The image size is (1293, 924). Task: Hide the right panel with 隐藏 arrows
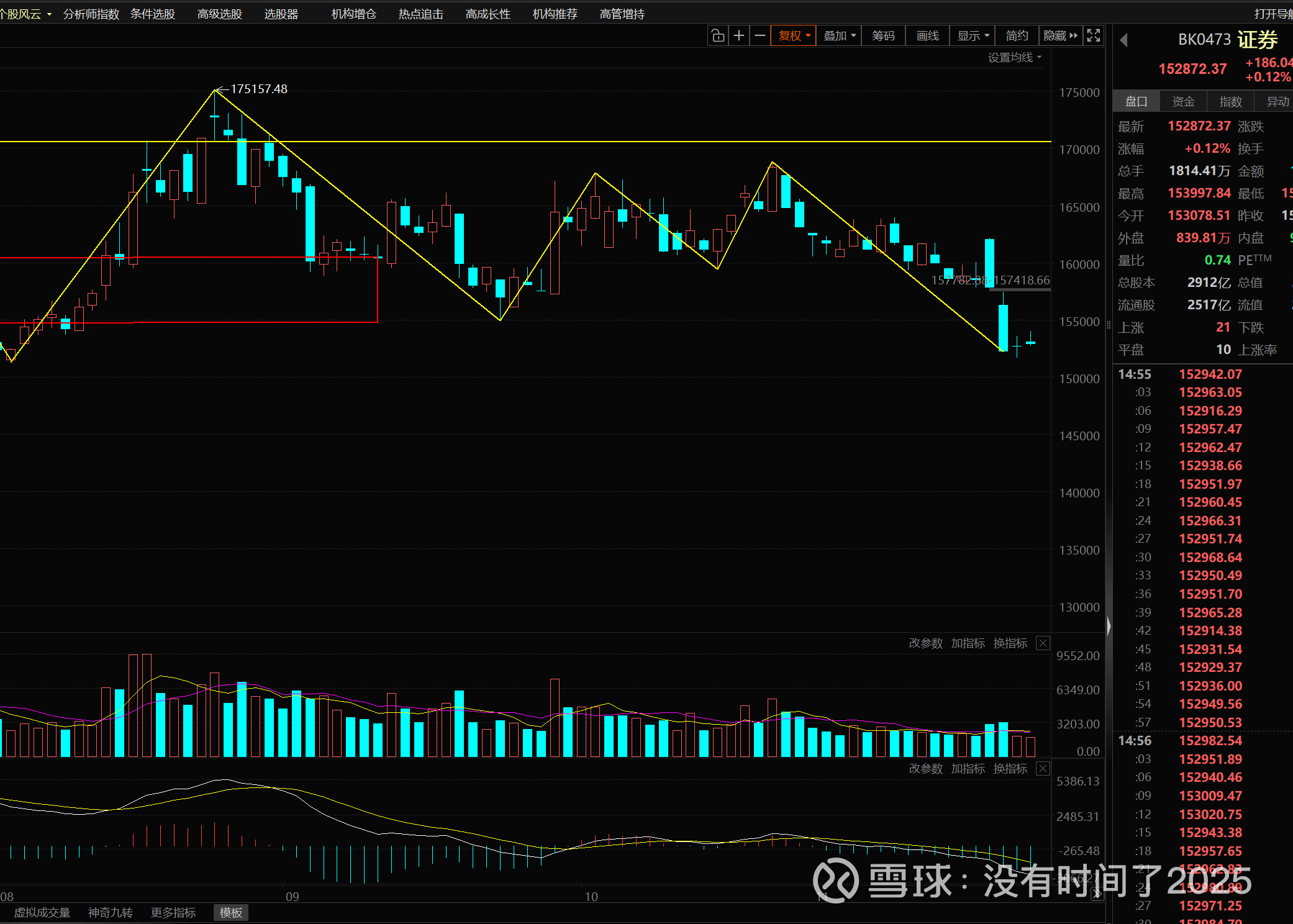1061,36
